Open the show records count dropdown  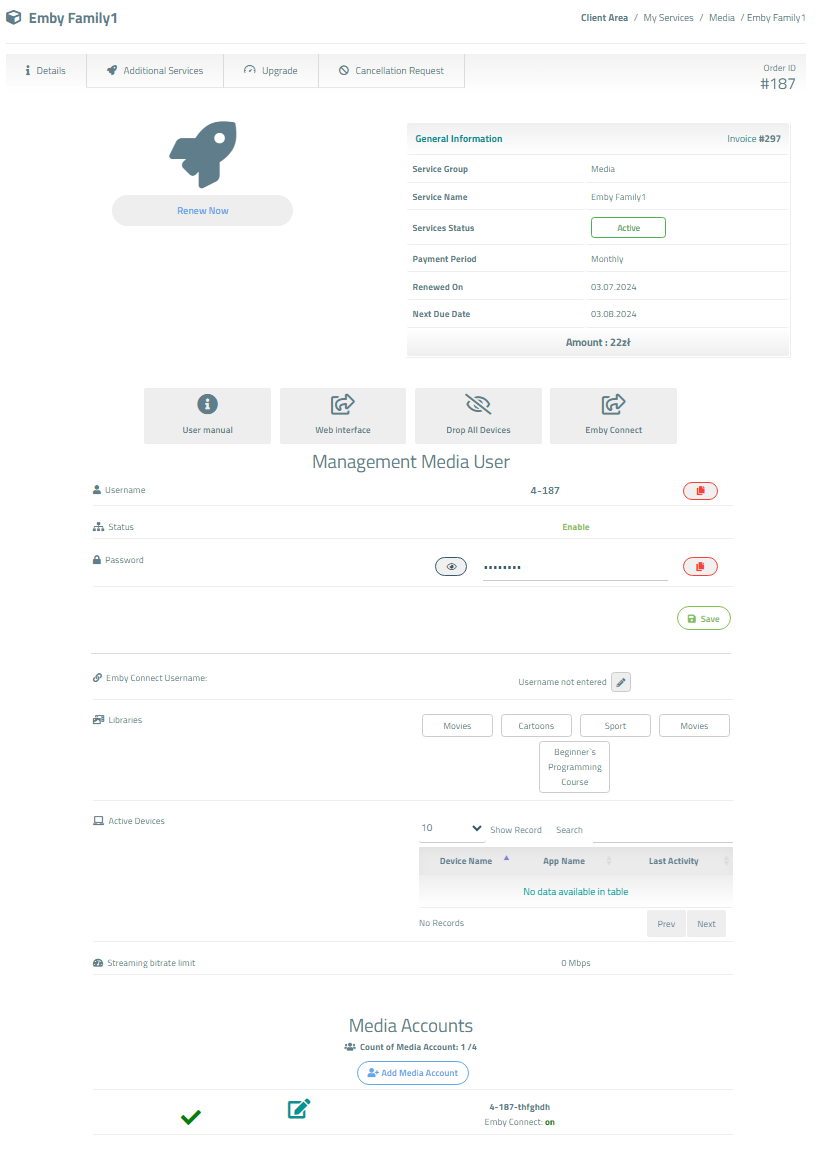pyautogui.click(x=452, y=829)
